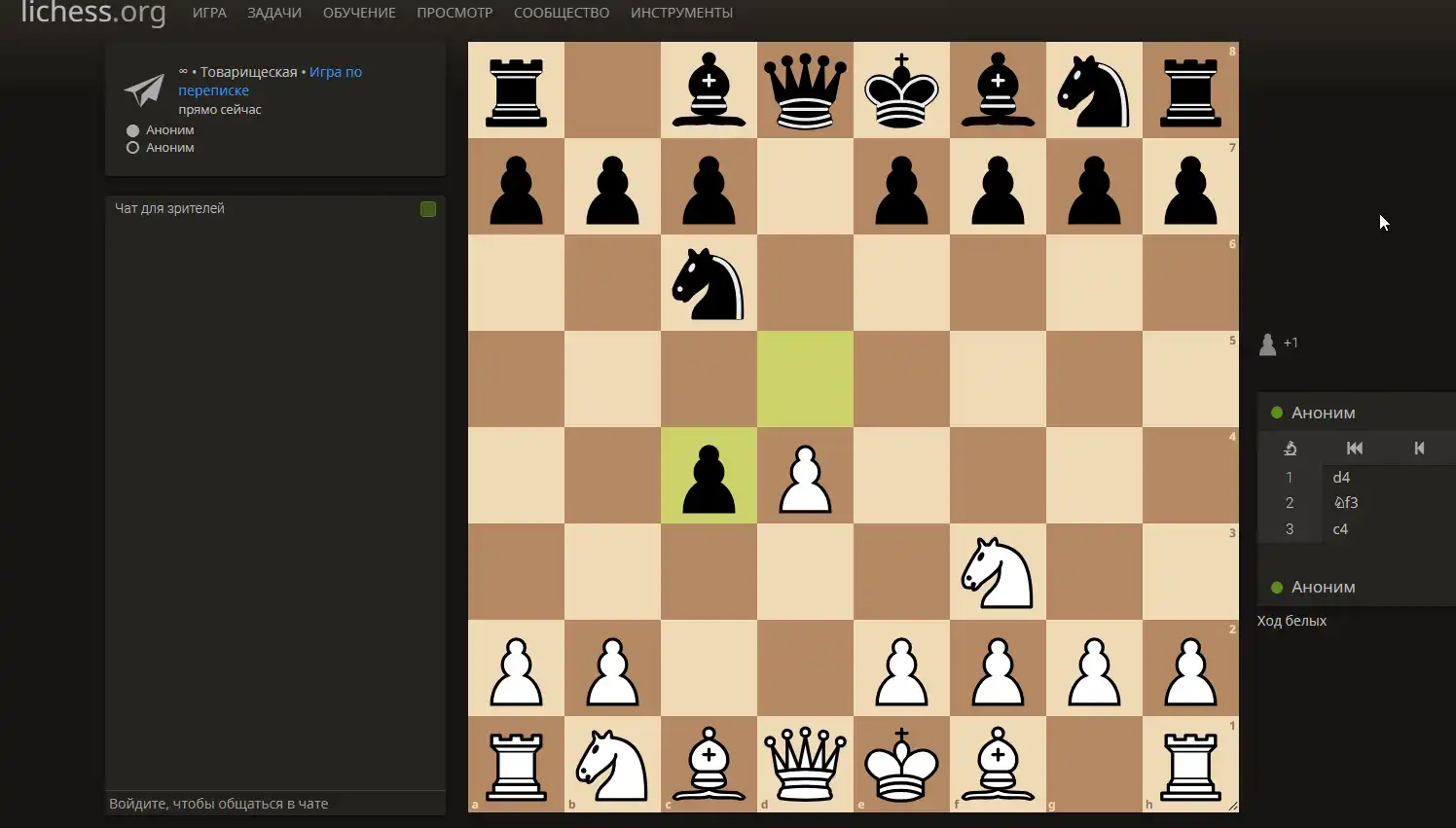Select the white queen on d1
This screenshot has width=1456, height=828.
click(x=805, y=765)
